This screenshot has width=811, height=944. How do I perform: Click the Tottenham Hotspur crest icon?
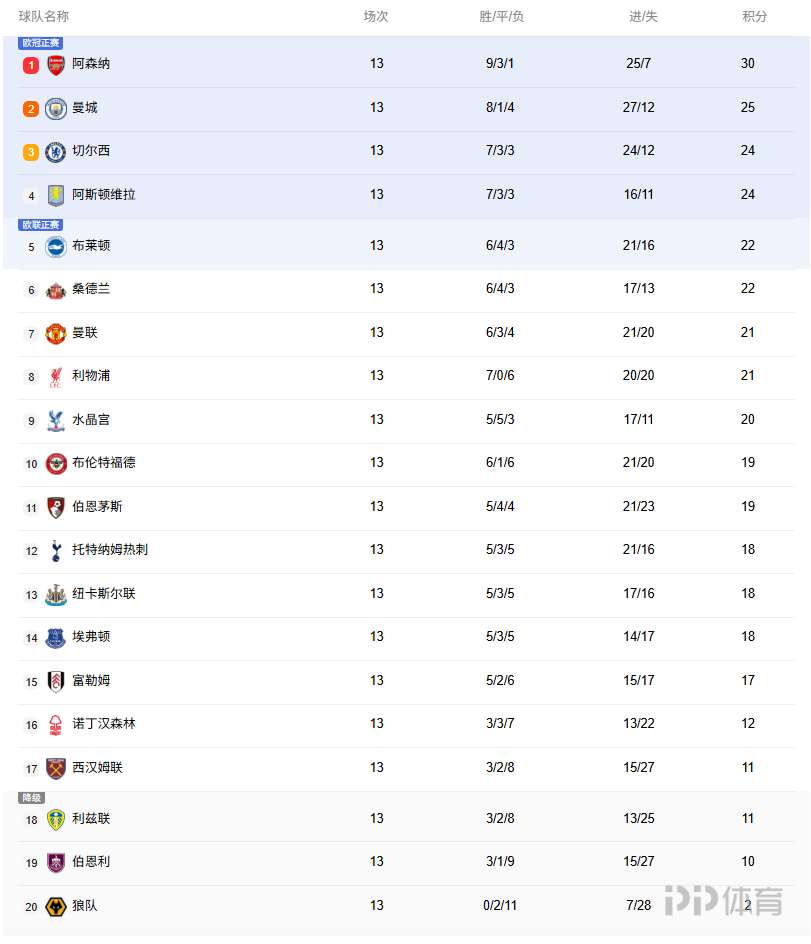(56, 550)
